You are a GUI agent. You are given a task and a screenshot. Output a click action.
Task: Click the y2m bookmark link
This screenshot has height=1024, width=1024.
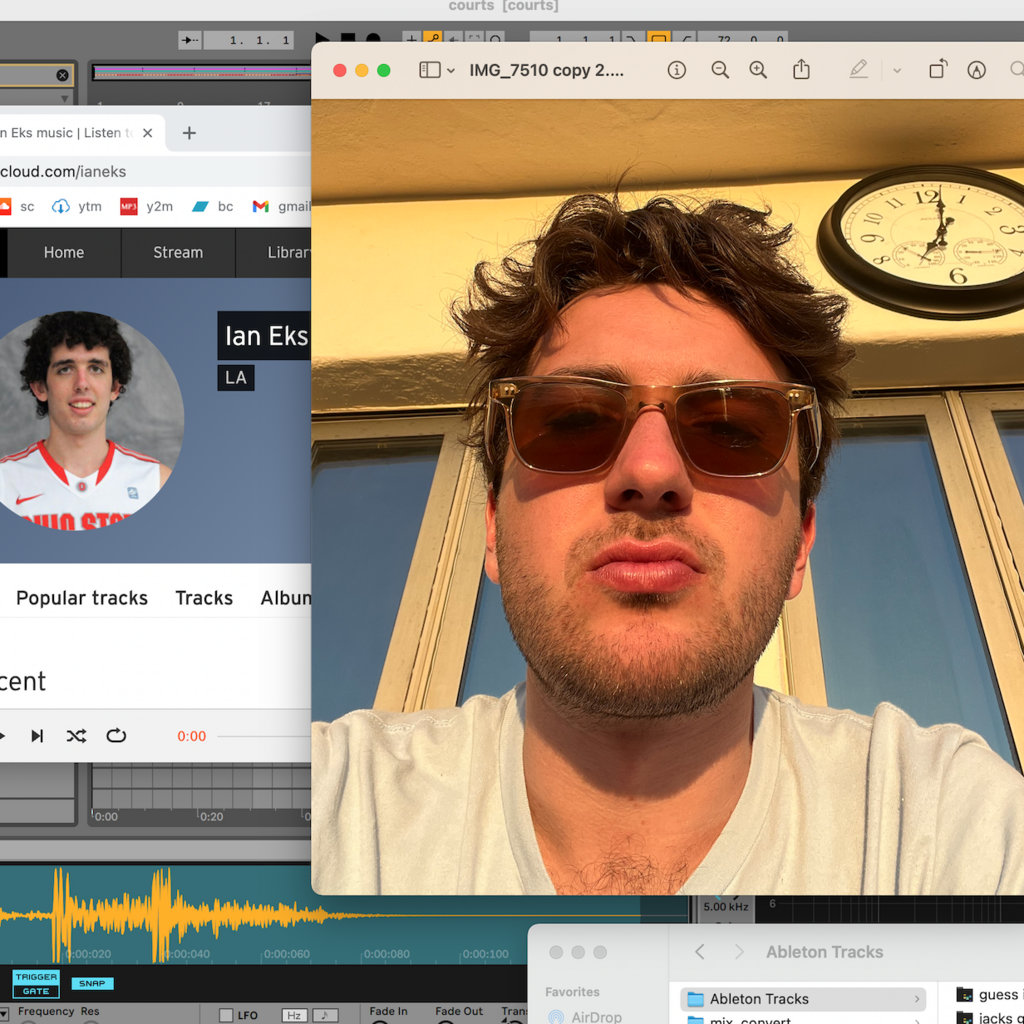coord(147,206)
